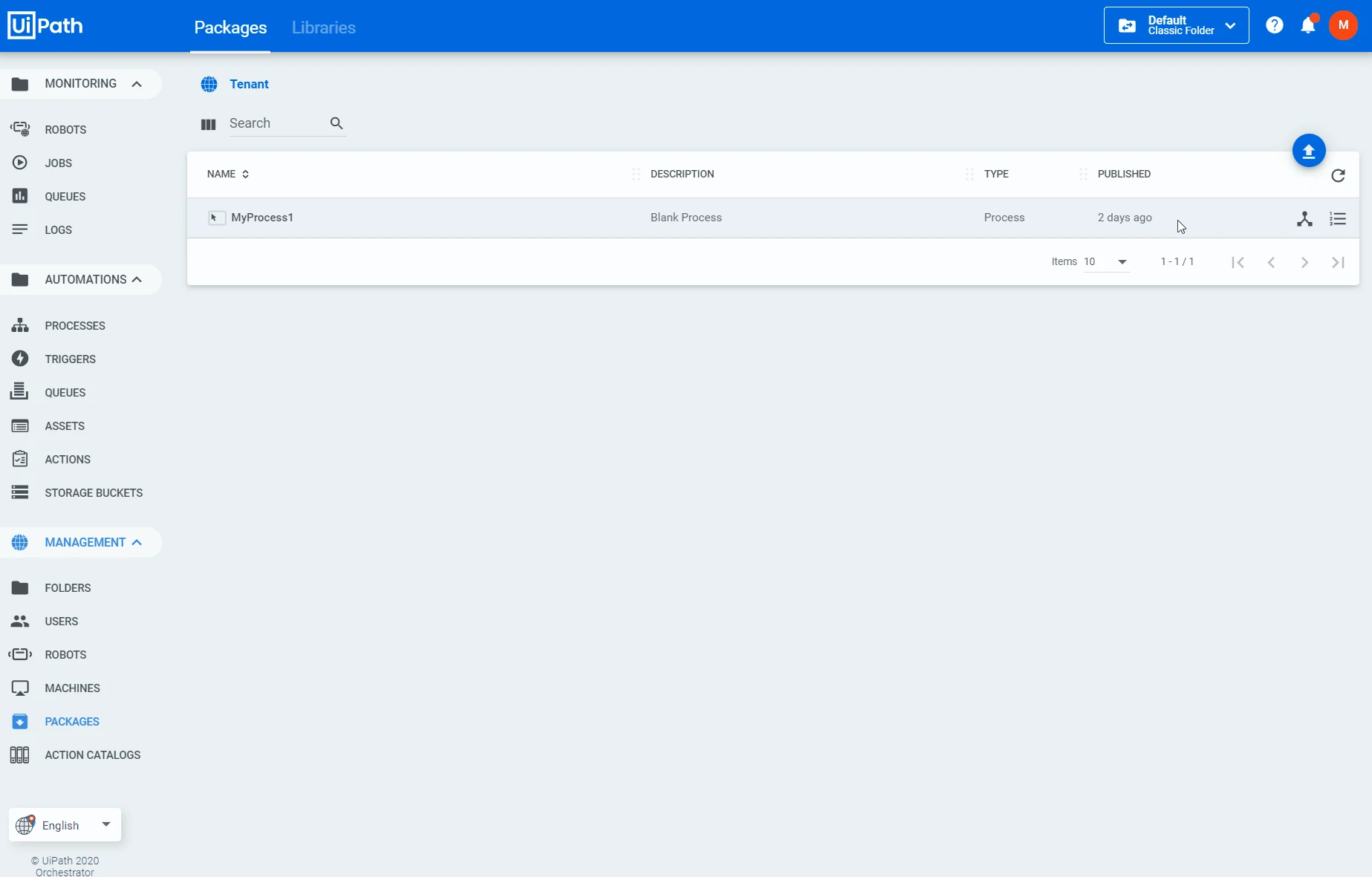Image resolution: width=1372 pixels, height=877 pixels.
Task: Click the Automations Queues stack icon
Action: pyautogui.click(x=20, y=392)
